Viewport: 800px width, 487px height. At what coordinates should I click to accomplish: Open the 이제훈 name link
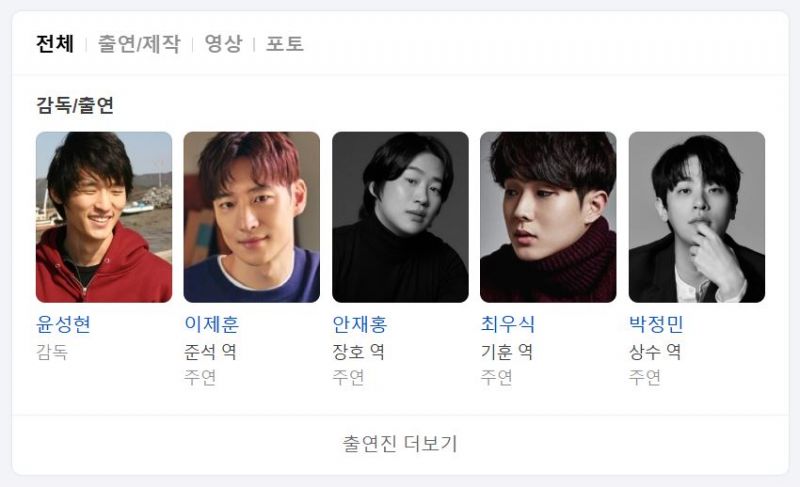pos(211,324)
